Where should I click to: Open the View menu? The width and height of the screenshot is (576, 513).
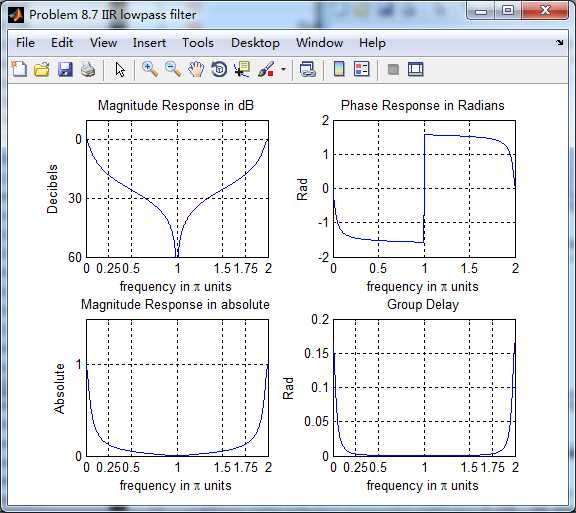(x=104, y=43)
